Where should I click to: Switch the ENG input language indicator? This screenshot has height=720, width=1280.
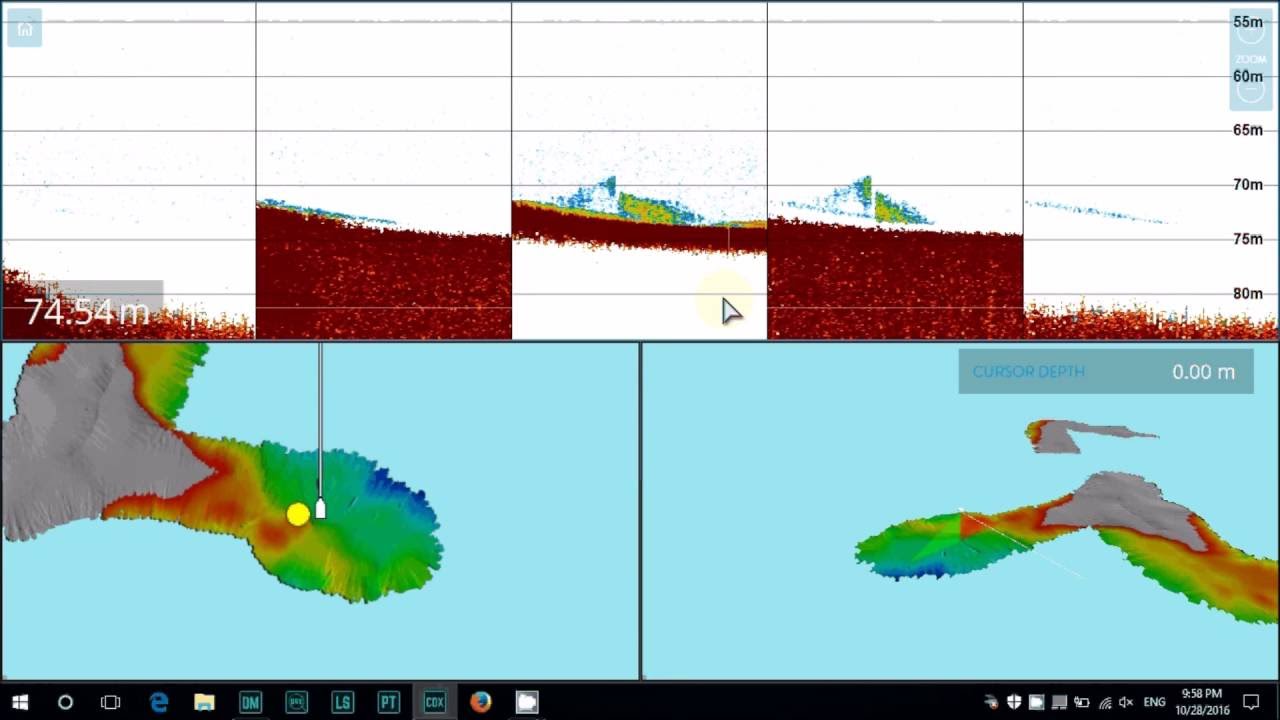[1154, 702]
